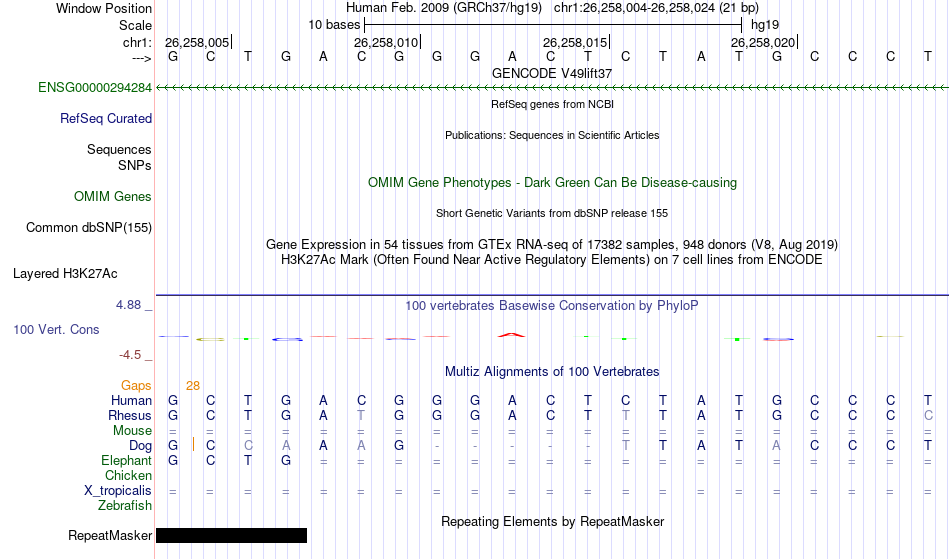950x559 pixels.
Task: Open the RefSeq Curated track label
Action: [x=105, y=118]
